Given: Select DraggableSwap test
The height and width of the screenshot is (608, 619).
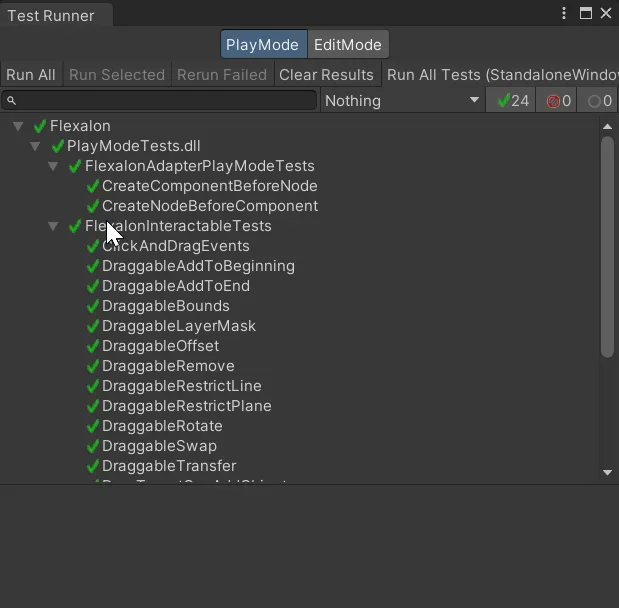Looking at the screenshot, I should (299, 446).
